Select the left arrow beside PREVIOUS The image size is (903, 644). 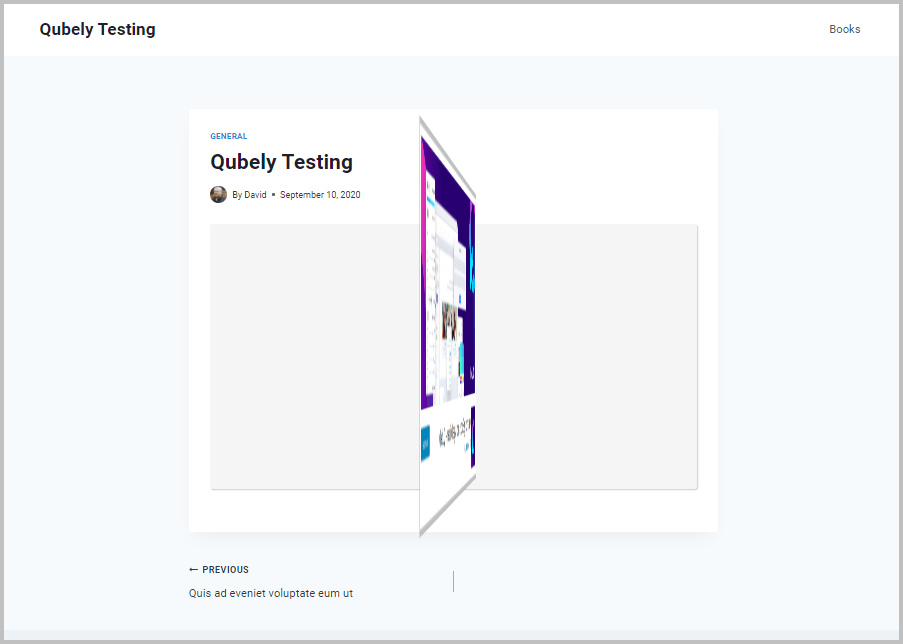[194, 570]
